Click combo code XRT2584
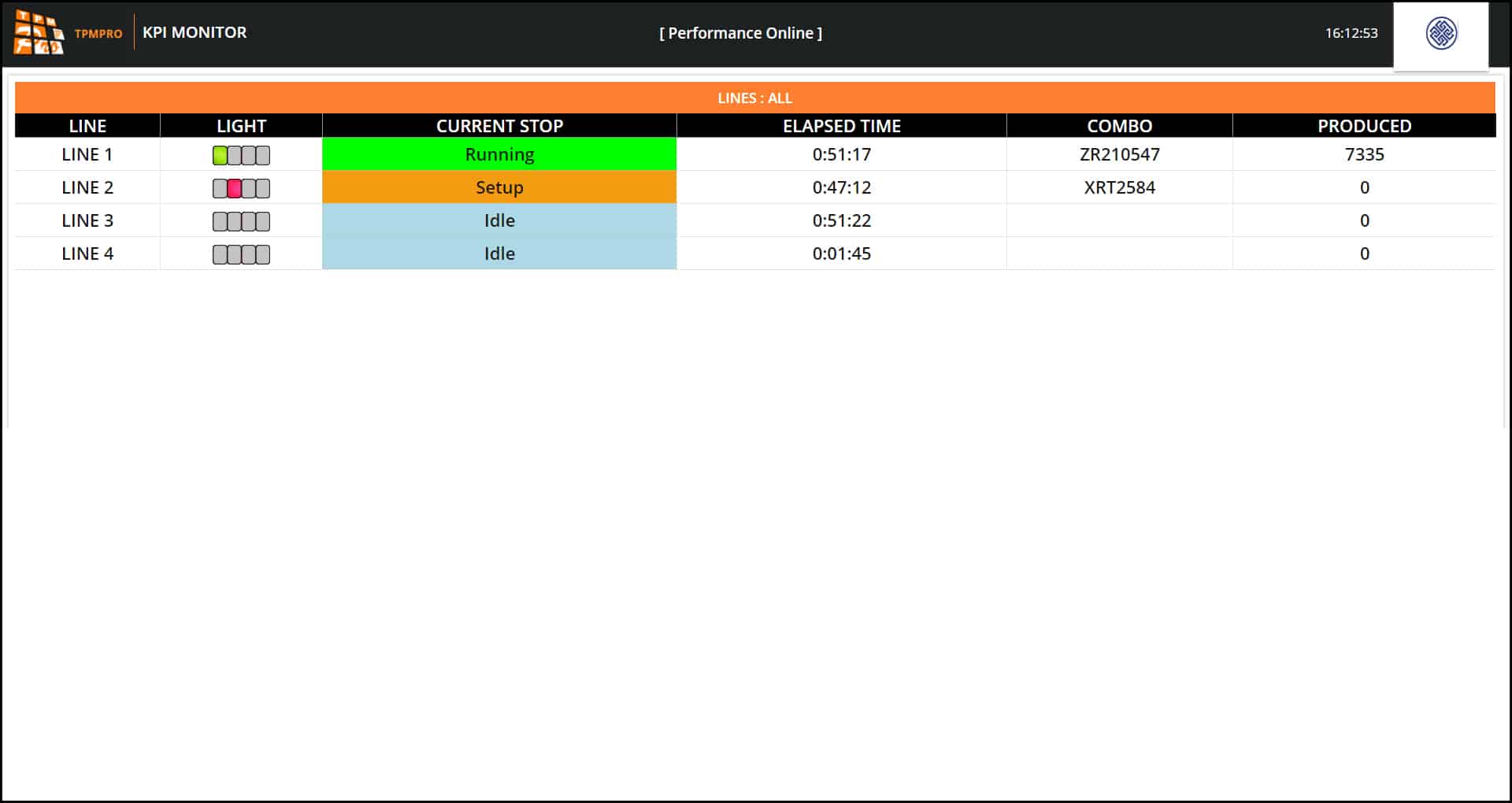 click(x=1119, y=187)
